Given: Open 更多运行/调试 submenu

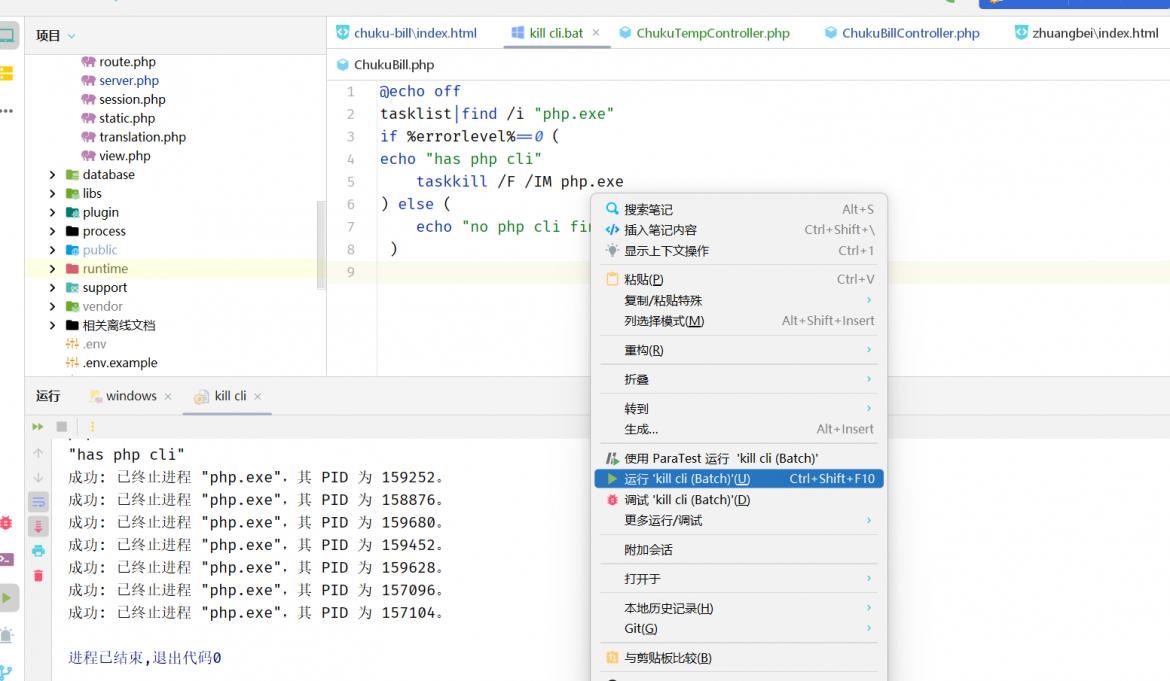Looking at the screenshot, I should [739, 521].
